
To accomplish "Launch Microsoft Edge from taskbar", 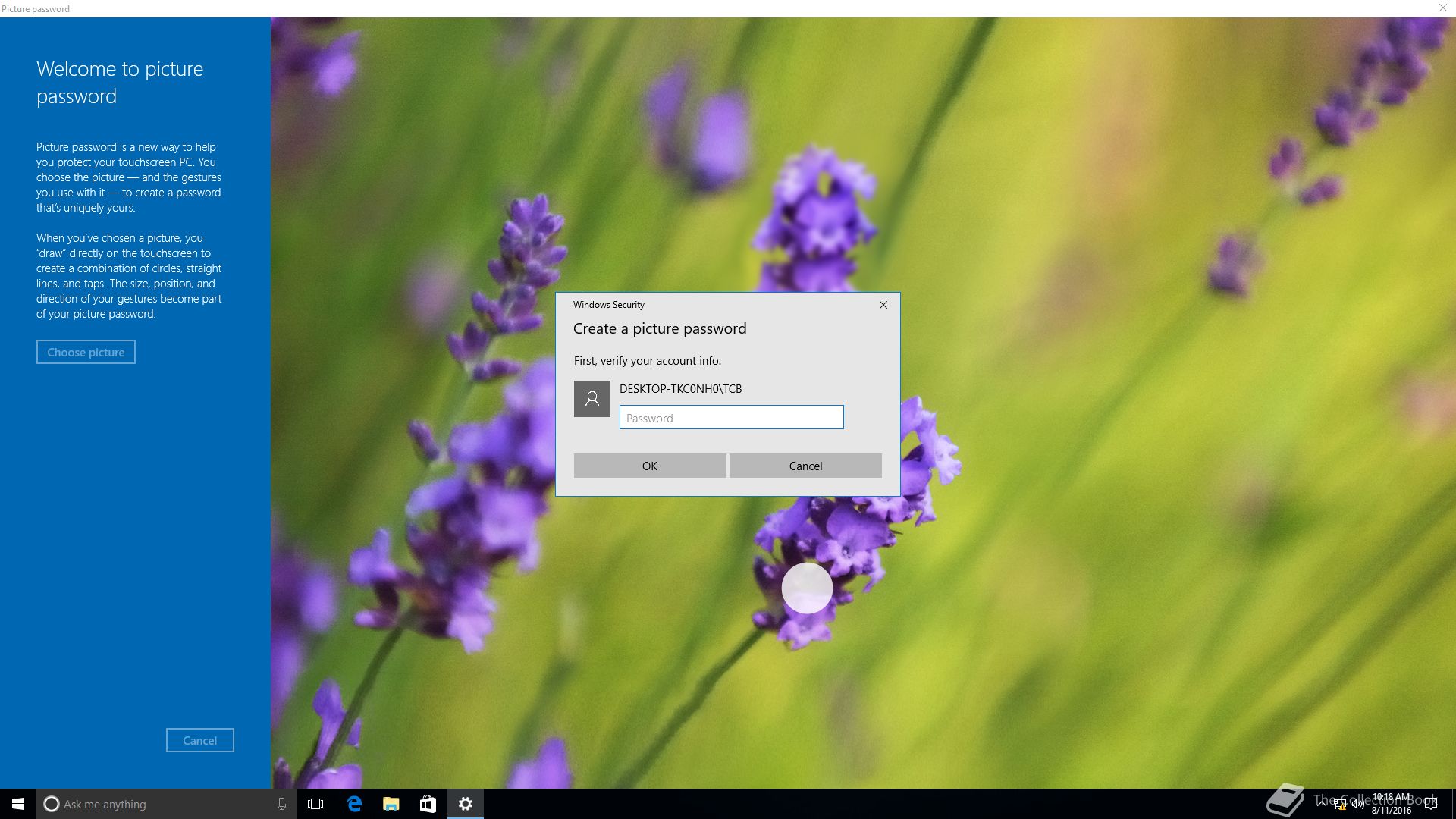I will coord(353,804).
